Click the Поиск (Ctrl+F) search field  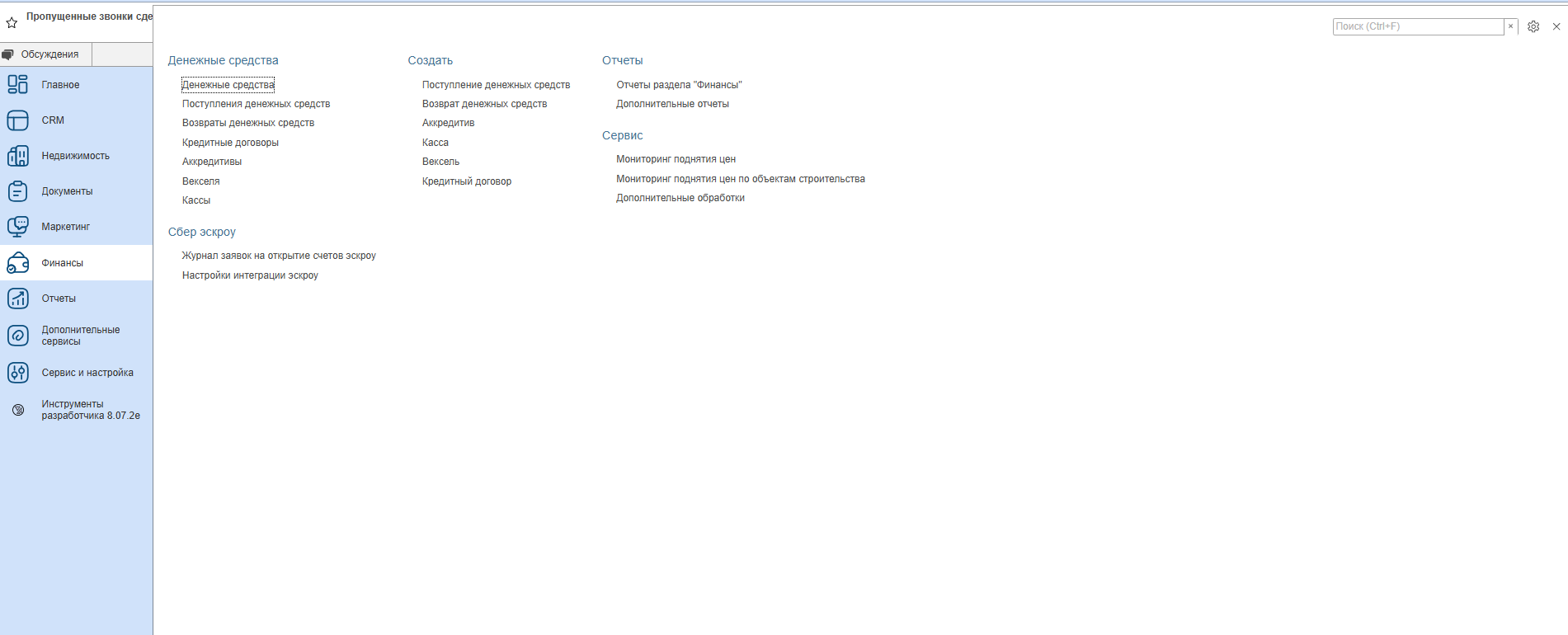(x=1417, y=26)
